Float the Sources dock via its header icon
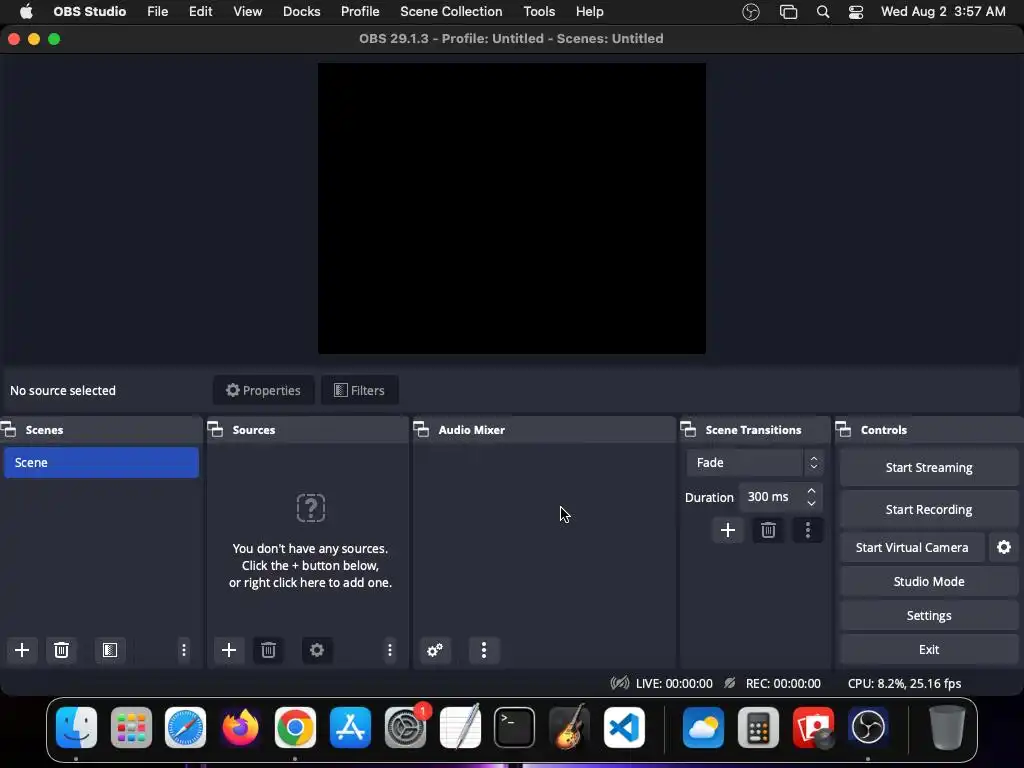Screen dimensions: 1024x768 tap(215, 430)
